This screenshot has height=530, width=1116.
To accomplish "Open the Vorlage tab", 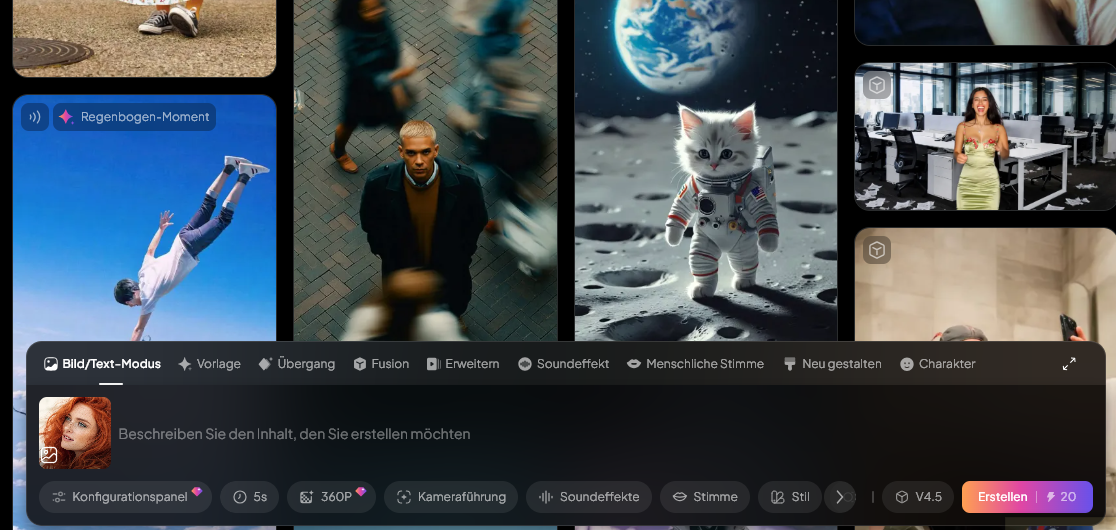I will [x=209, y=364].
